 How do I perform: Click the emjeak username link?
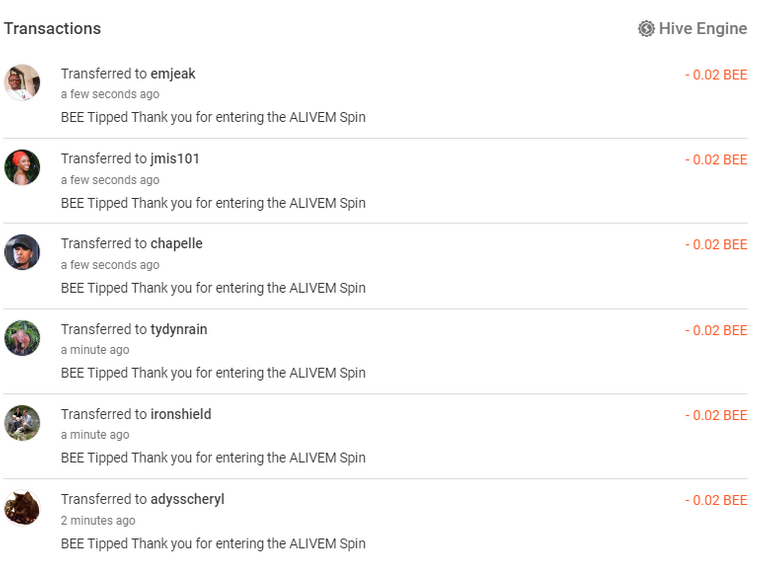pos(173,74)
